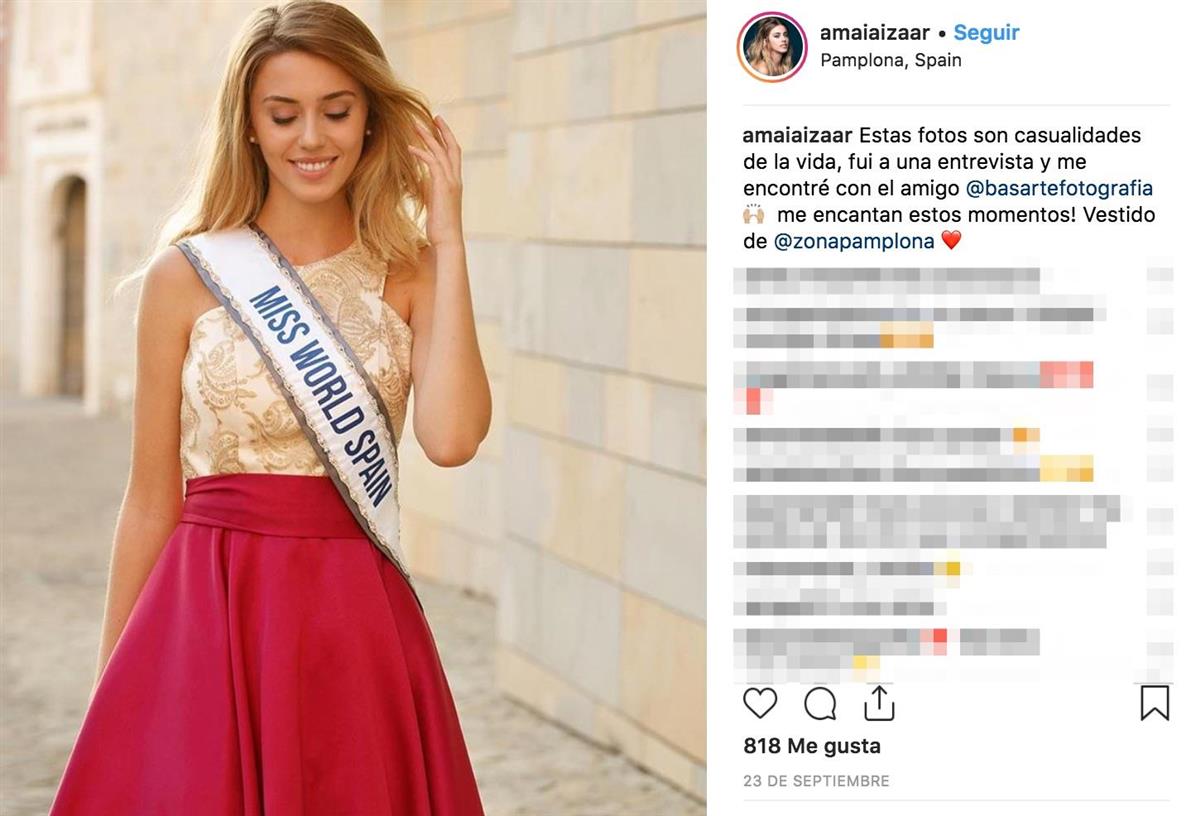Image resolution: width=1200 pixels, height=816 pixels.
Task: Open amaiaizaar profile avatar
Action: pyautogui.click(x=772, y=46)
